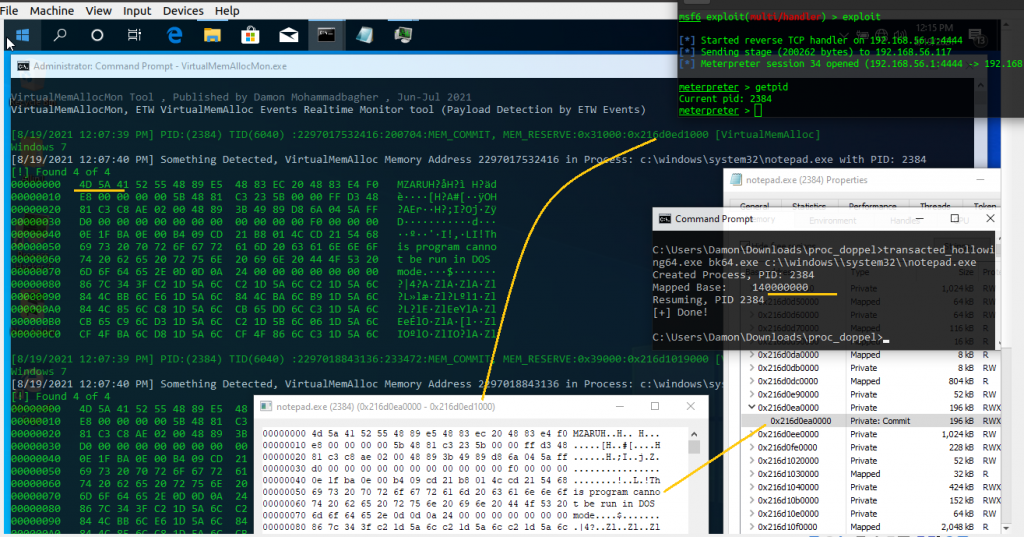Viewport: 1024px width, 537px height.
Task: Click VirtualMemAllocMon command prompt title icon
Action: click(23, 66)
